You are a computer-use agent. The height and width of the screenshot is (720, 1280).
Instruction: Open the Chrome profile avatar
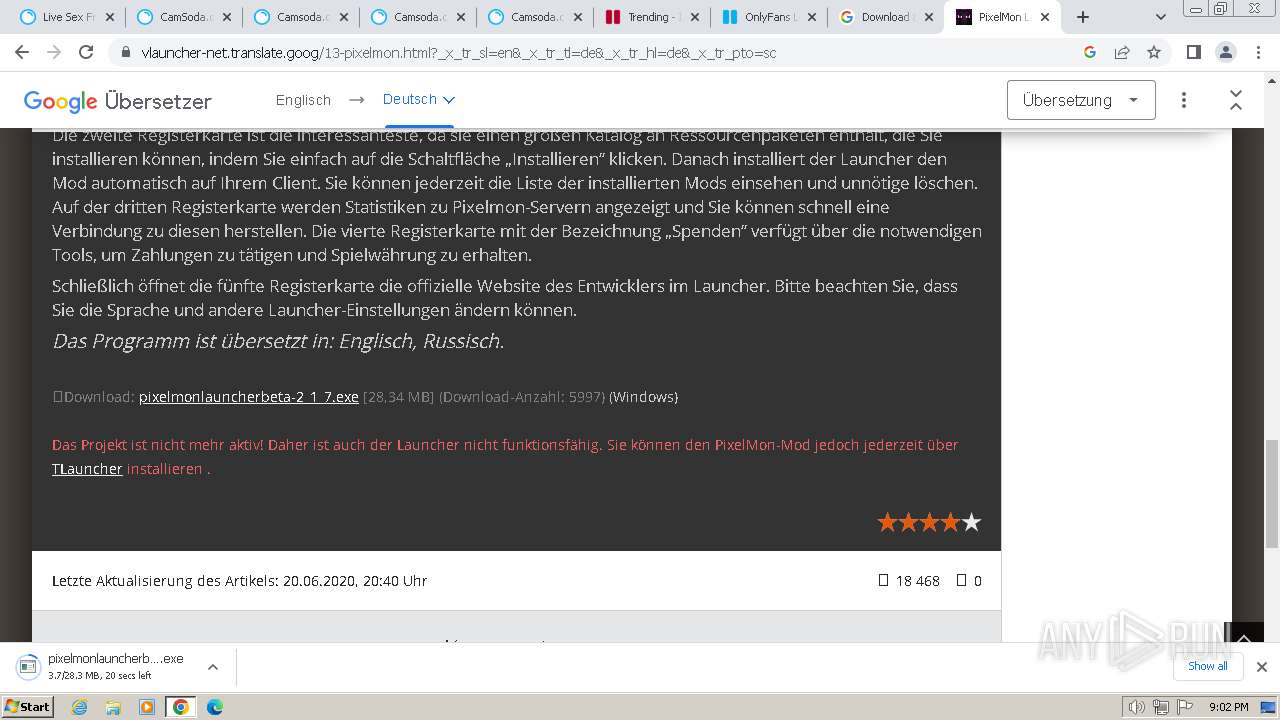pyautogui.click(x=1225, y=52)
